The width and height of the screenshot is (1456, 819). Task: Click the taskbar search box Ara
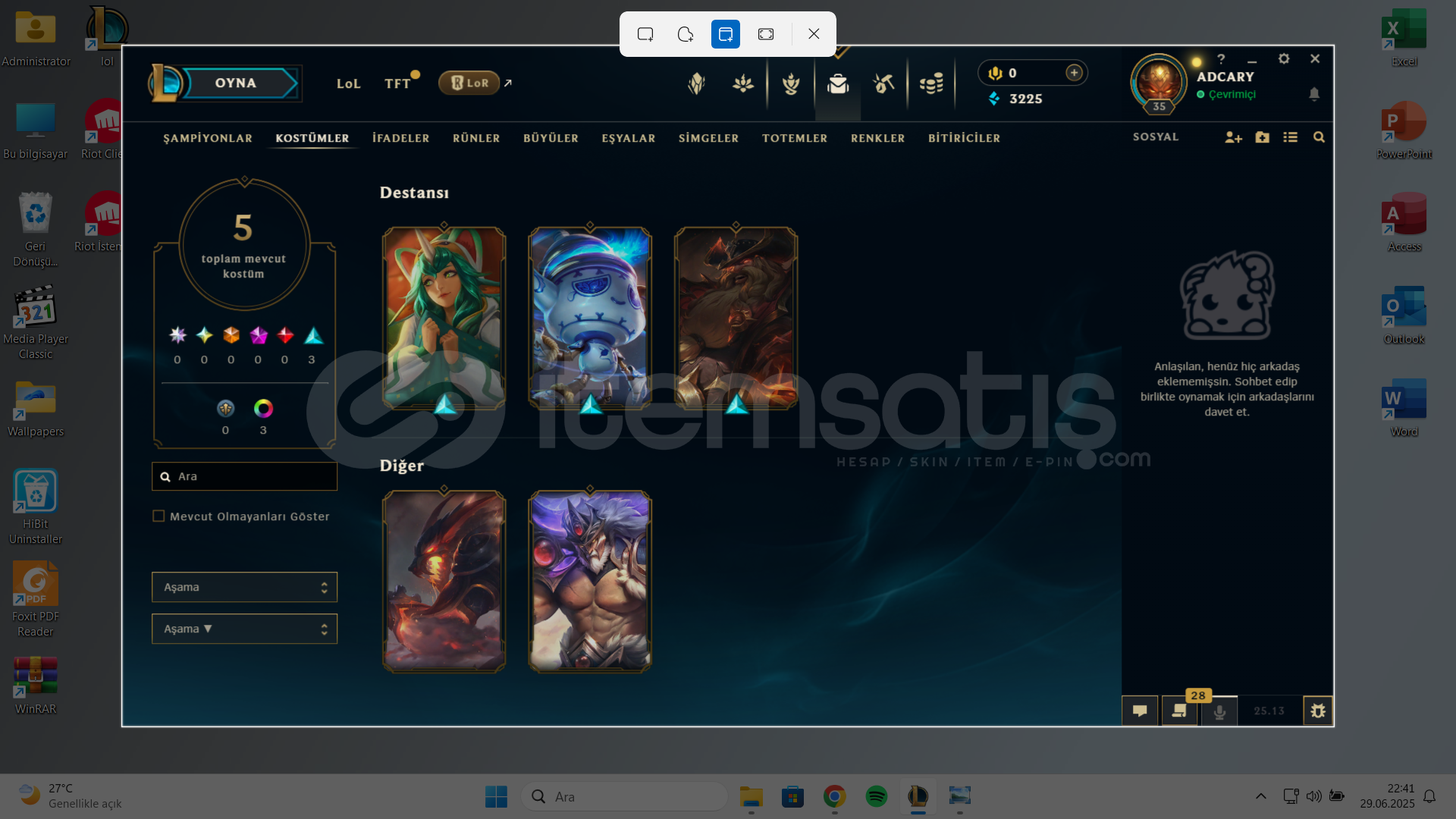point(624,796)
